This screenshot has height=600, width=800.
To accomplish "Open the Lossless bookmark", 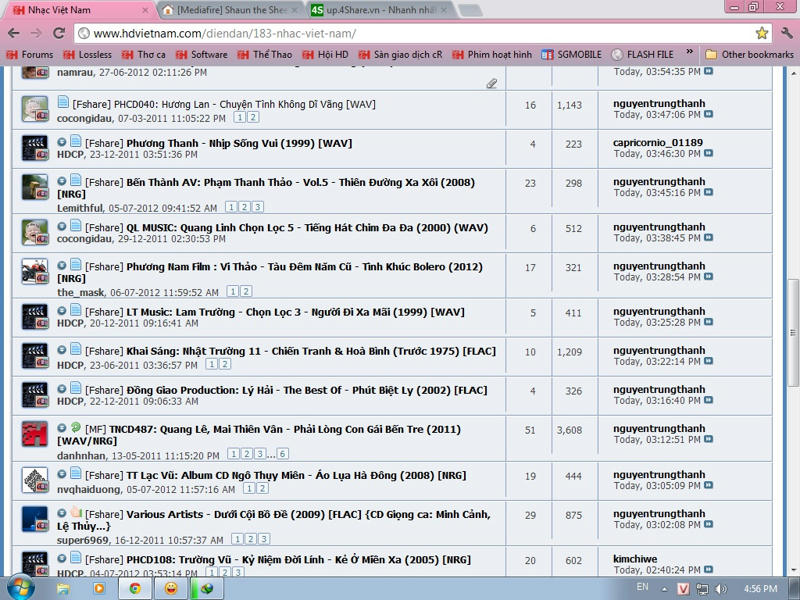I will tap(87, 55).
